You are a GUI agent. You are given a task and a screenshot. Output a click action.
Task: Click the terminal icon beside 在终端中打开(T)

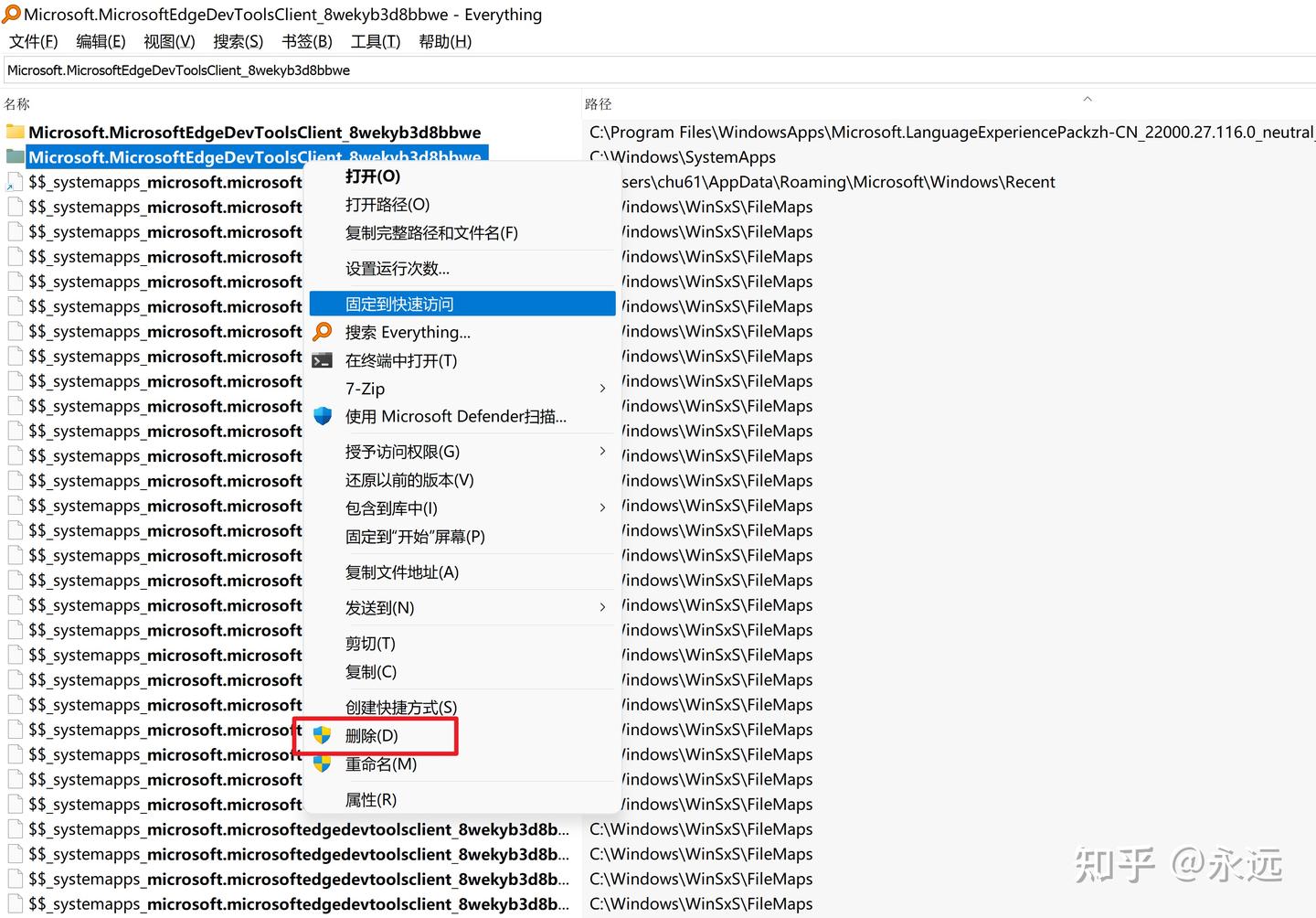click(x=323, y=360)
